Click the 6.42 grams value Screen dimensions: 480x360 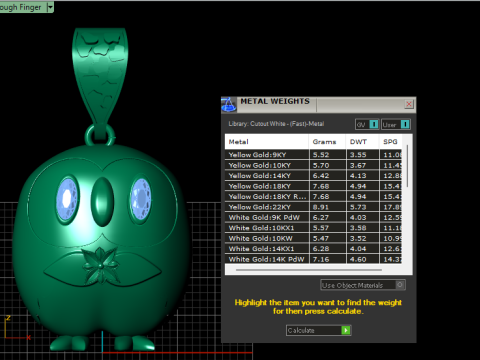pyautogui.click(x=321, y=176)
